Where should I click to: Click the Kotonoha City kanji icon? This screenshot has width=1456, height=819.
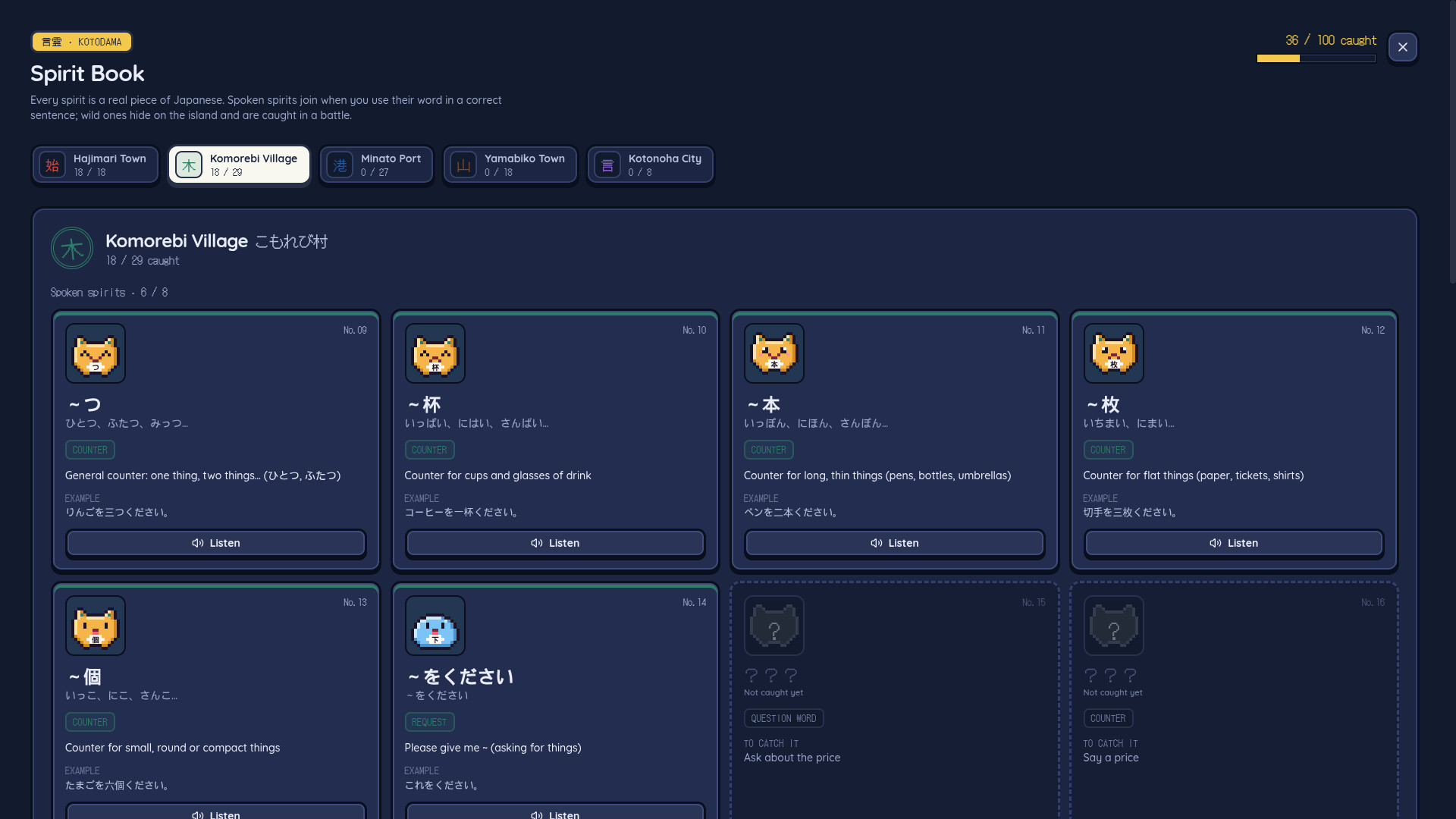607,165
